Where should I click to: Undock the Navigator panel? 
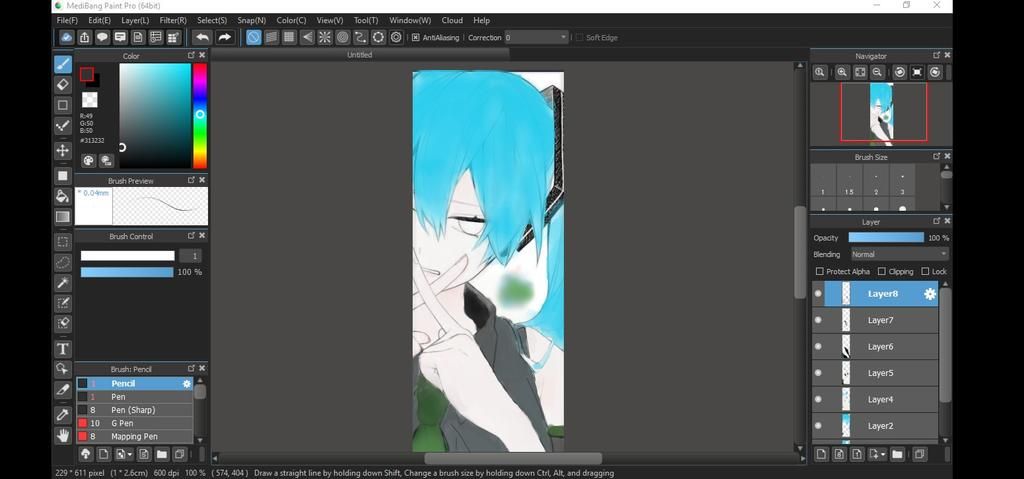click(936, 56)
